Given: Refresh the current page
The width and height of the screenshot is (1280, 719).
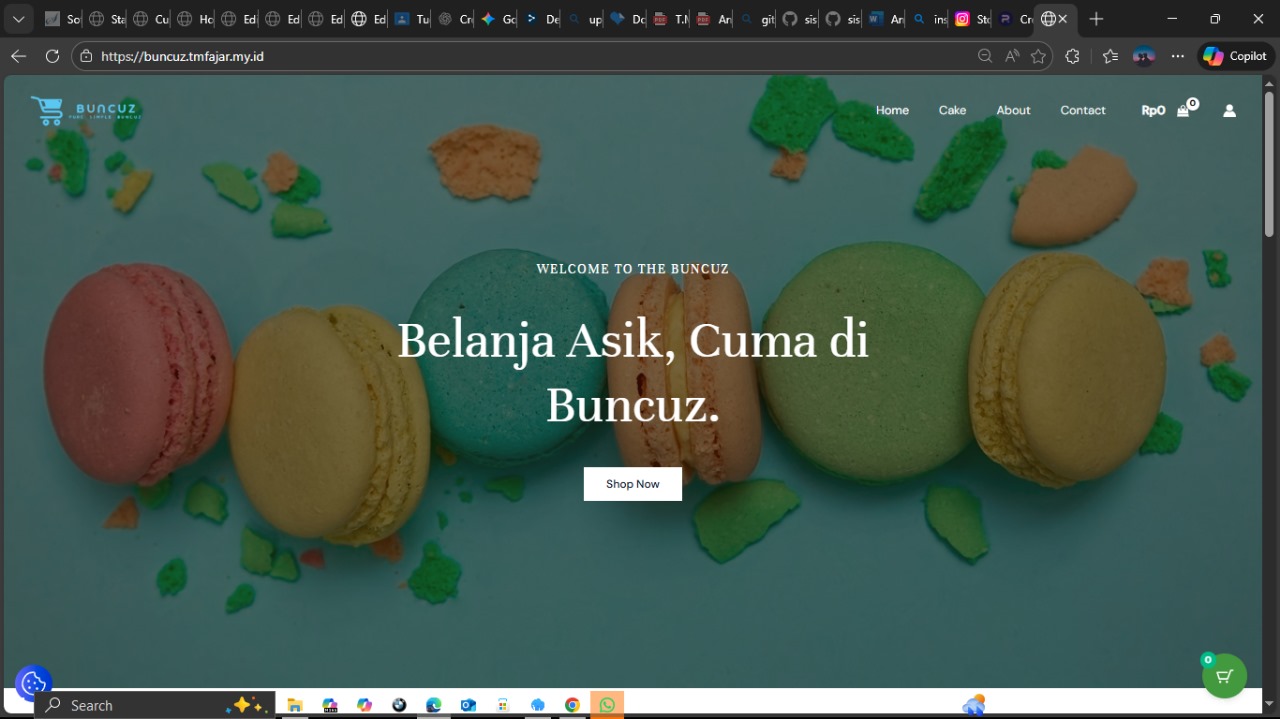Looking at the screenshot, I should tap(52, 56).
